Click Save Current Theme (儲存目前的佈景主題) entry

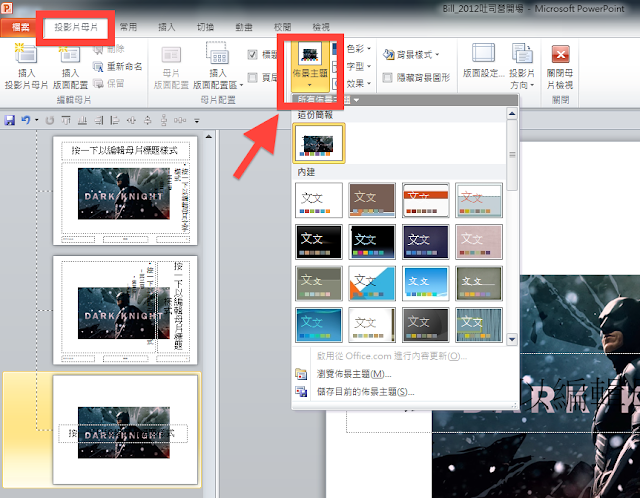pyautogui.click(x=365, y=392)
